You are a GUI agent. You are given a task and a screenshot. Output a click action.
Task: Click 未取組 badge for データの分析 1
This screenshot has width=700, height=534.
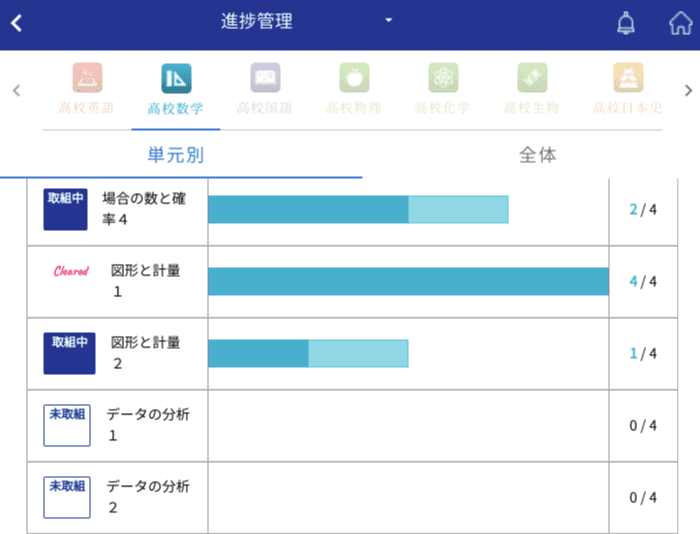(x=67, y=426)
